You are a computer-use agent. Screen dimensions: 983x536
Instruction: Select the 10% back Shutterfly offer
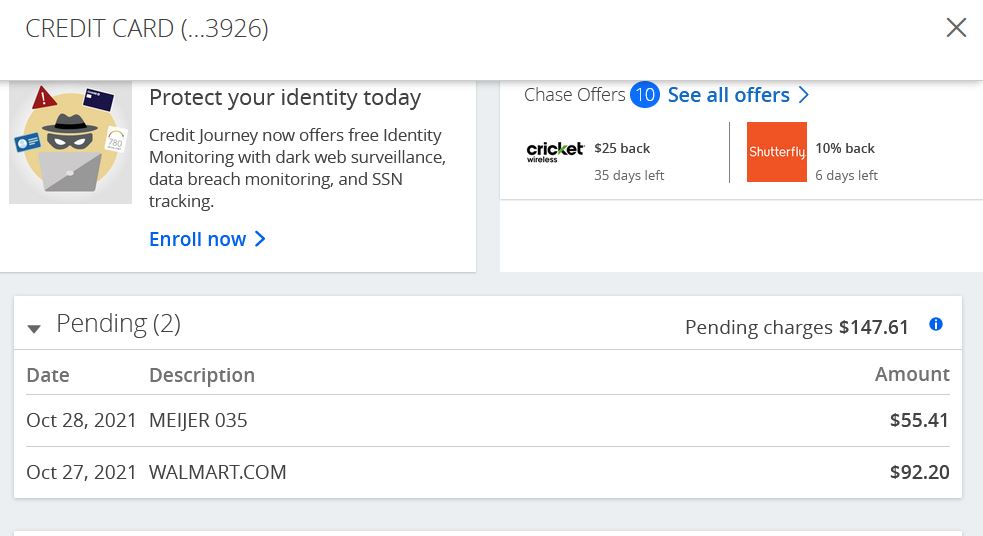coord(844,149)
